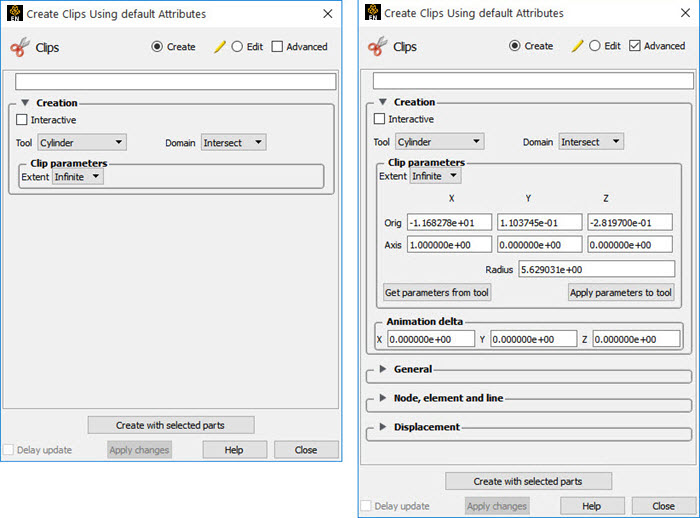Click the pencil Edit icon in right dialog
The image size is (700, 518).
pyautogui.click(x=577, y=46)
